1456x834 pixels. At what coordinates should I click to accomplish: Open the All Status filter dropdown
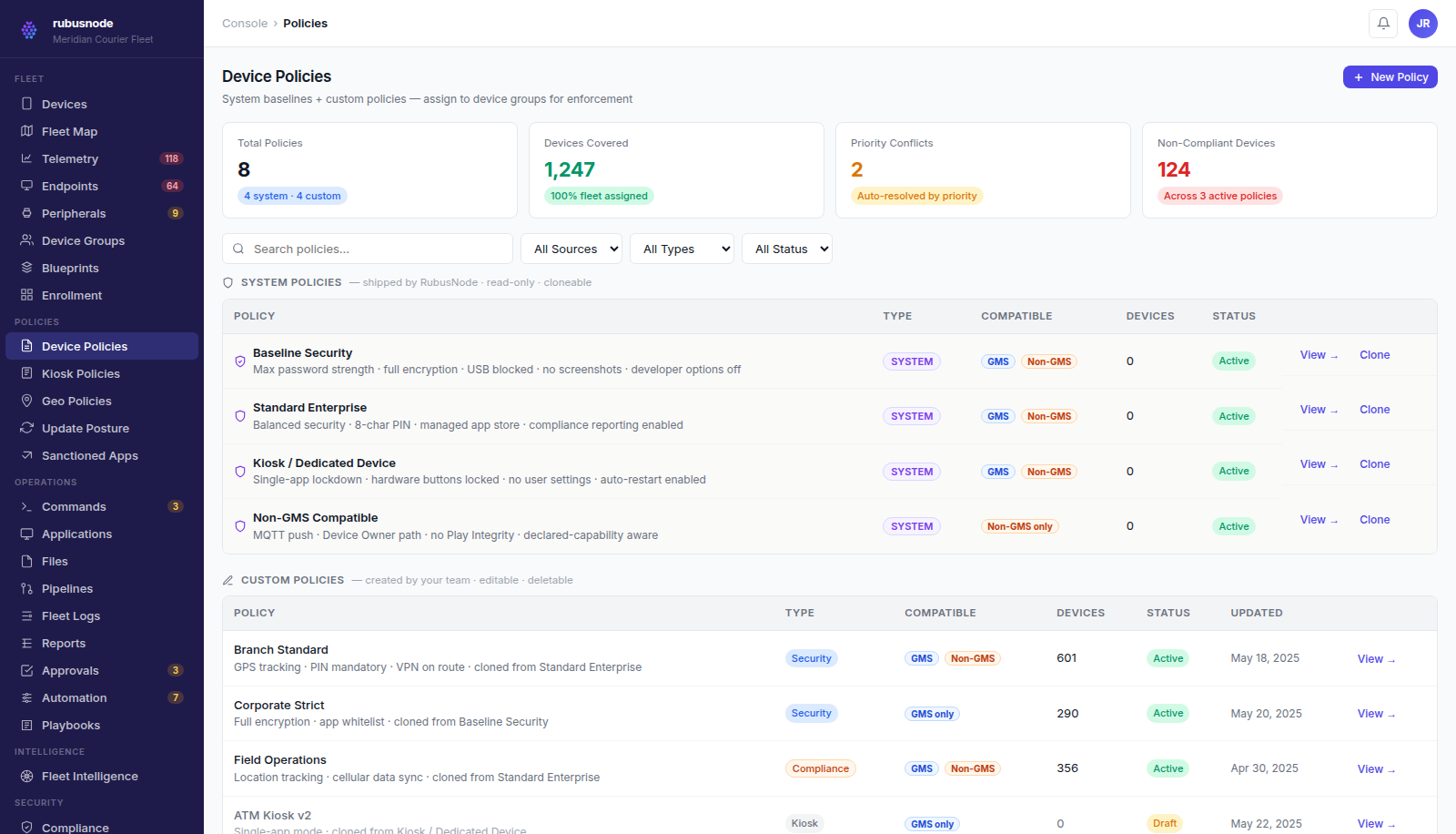pos(787,249)
